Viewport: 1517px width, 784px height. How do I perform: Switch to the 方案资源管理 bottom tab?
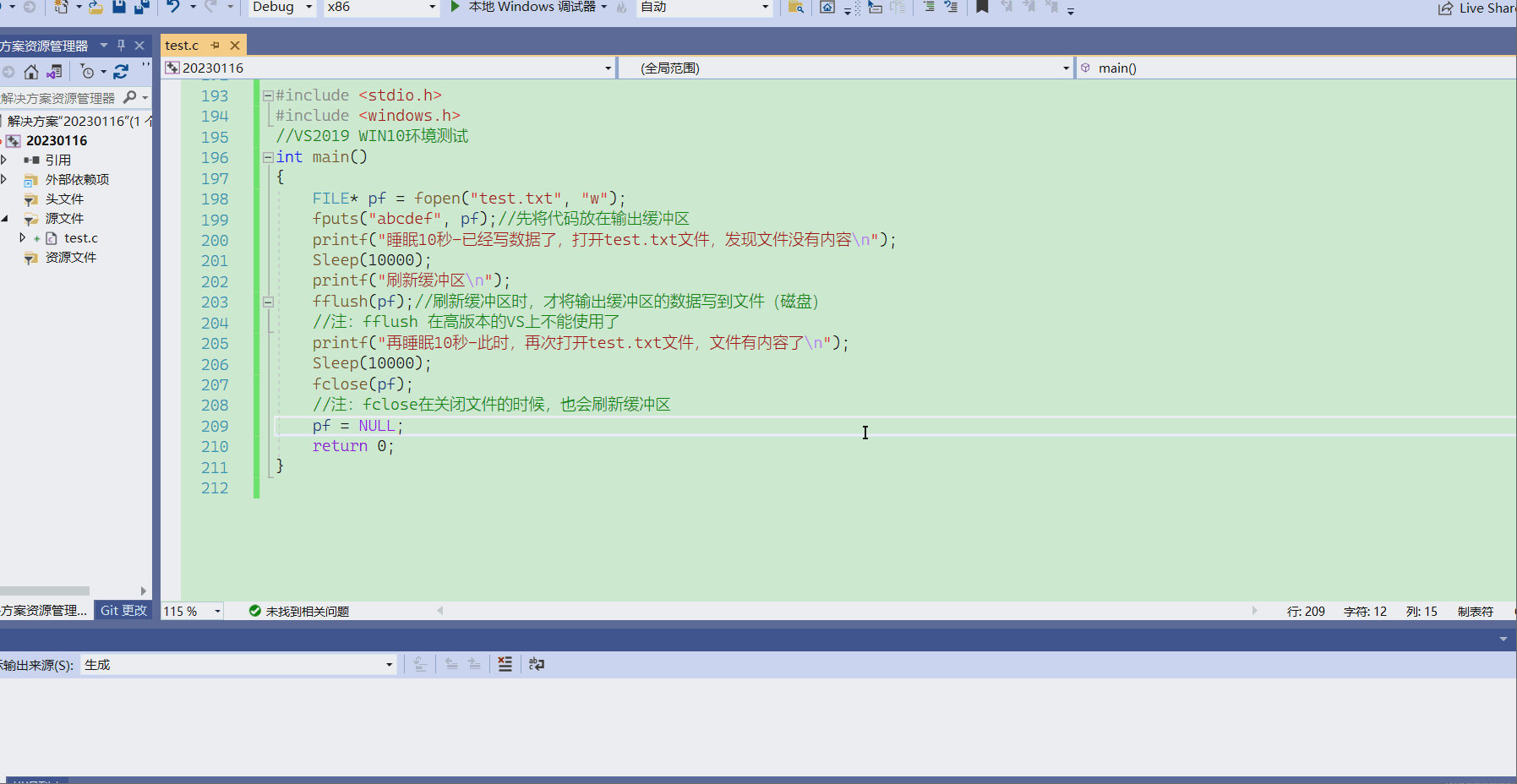(x=45, y=610)
